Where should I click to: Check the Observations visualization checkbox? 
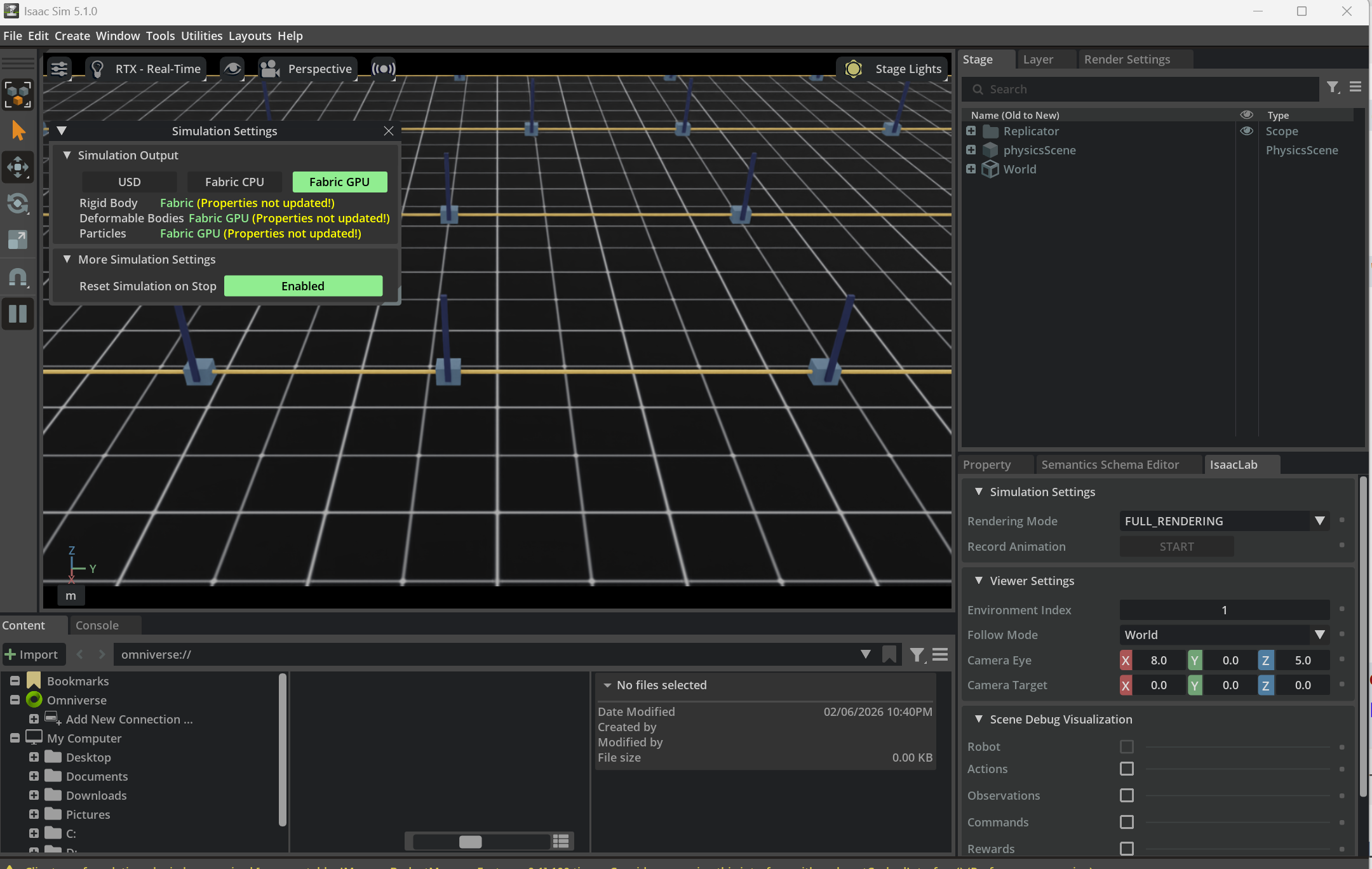pyautogui.click(x=1126, y=795)
